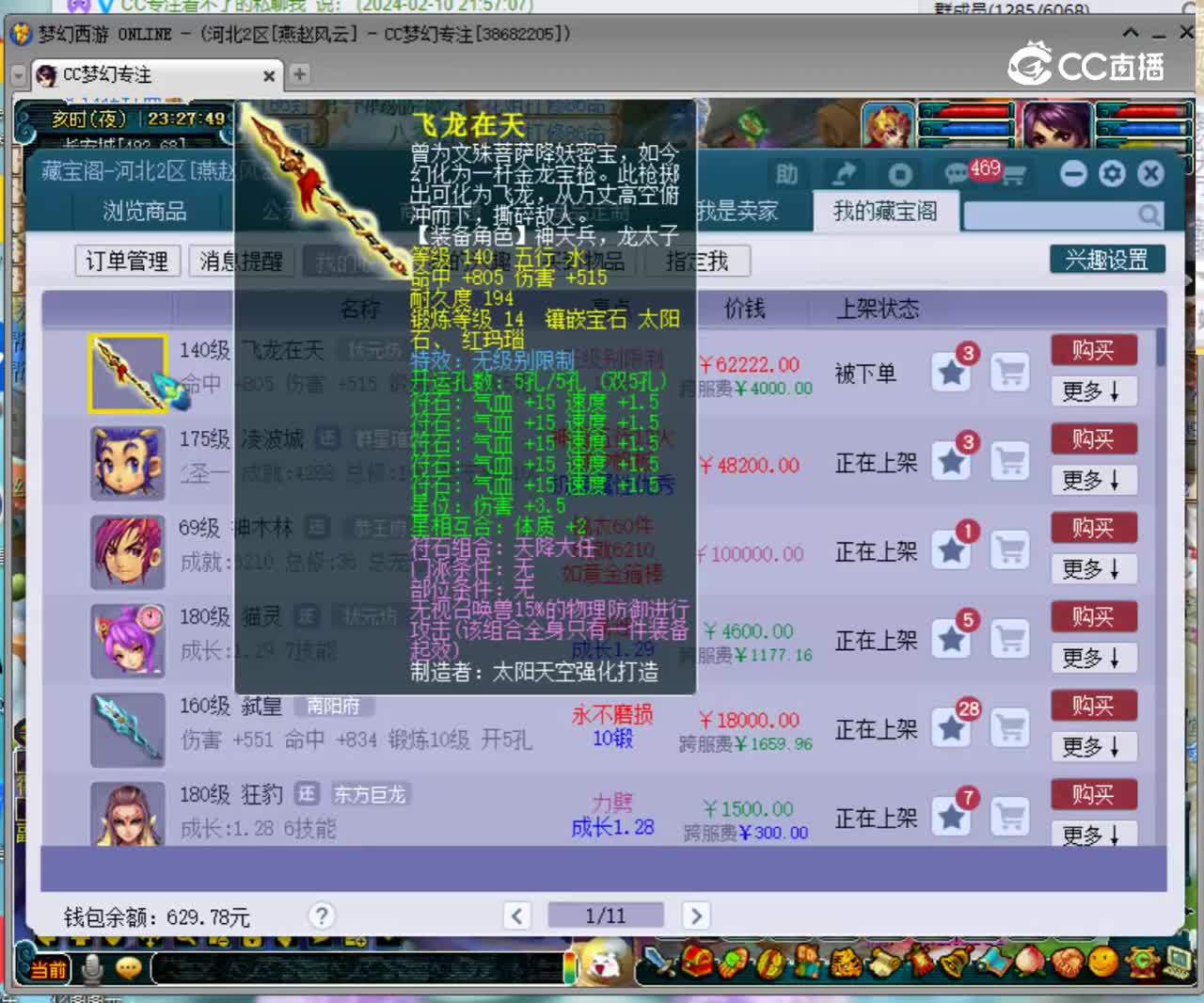Buy the 180级 猫灵 pet
The width and height of the screenshot is (1204, 1003).
click(1093, 616)
